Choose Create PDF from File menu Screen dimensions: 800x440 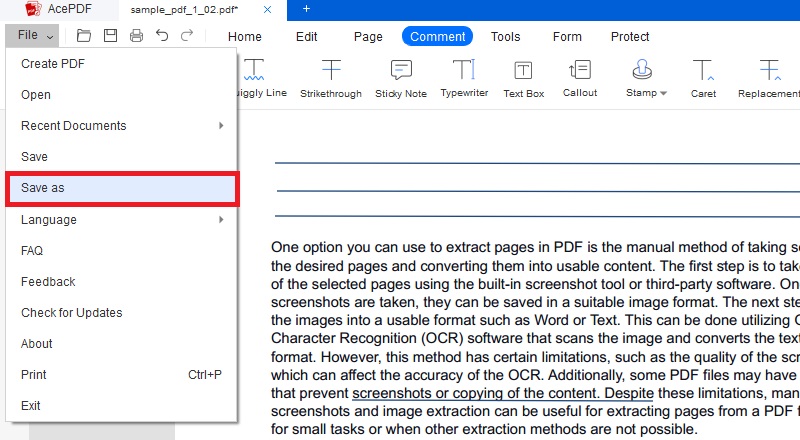pos(121,64)
